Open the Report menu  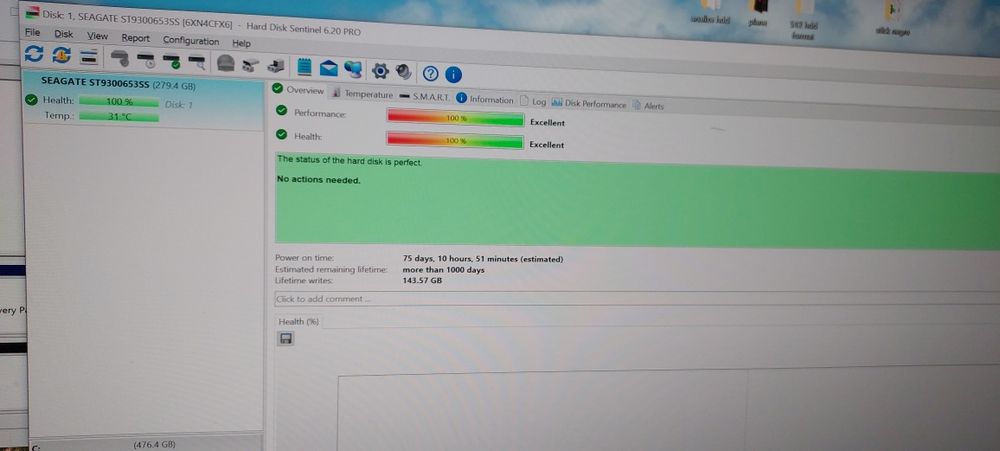click(x=135, y=38)
